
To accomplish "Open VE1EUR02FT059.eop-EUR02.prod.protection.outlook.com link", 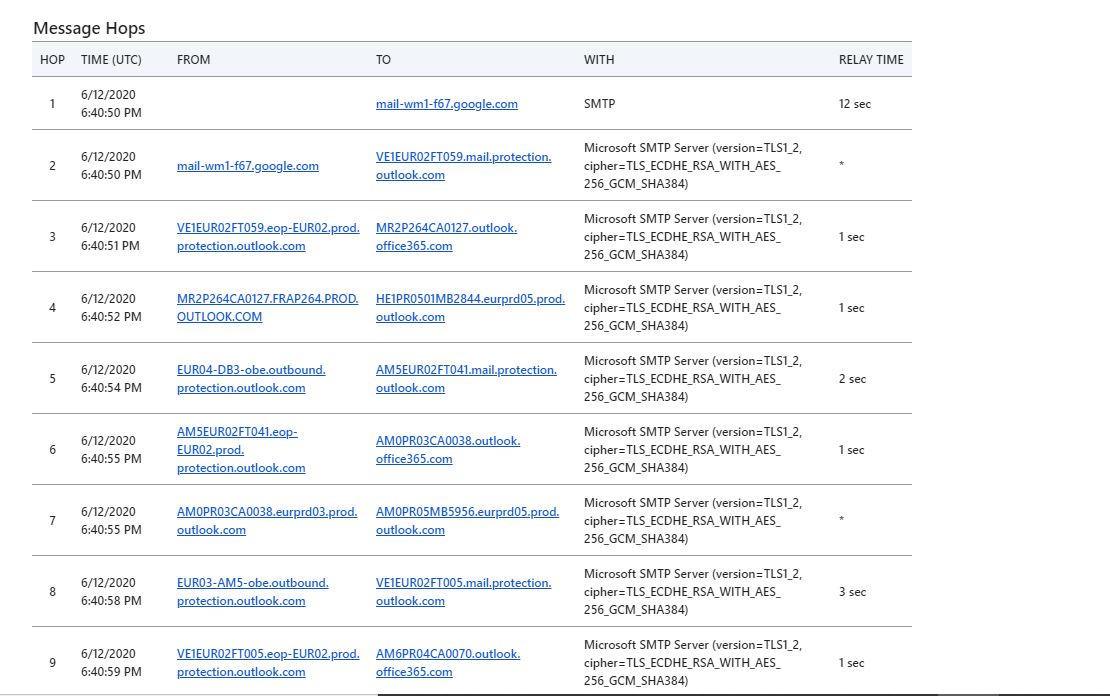I will (268, 236).
